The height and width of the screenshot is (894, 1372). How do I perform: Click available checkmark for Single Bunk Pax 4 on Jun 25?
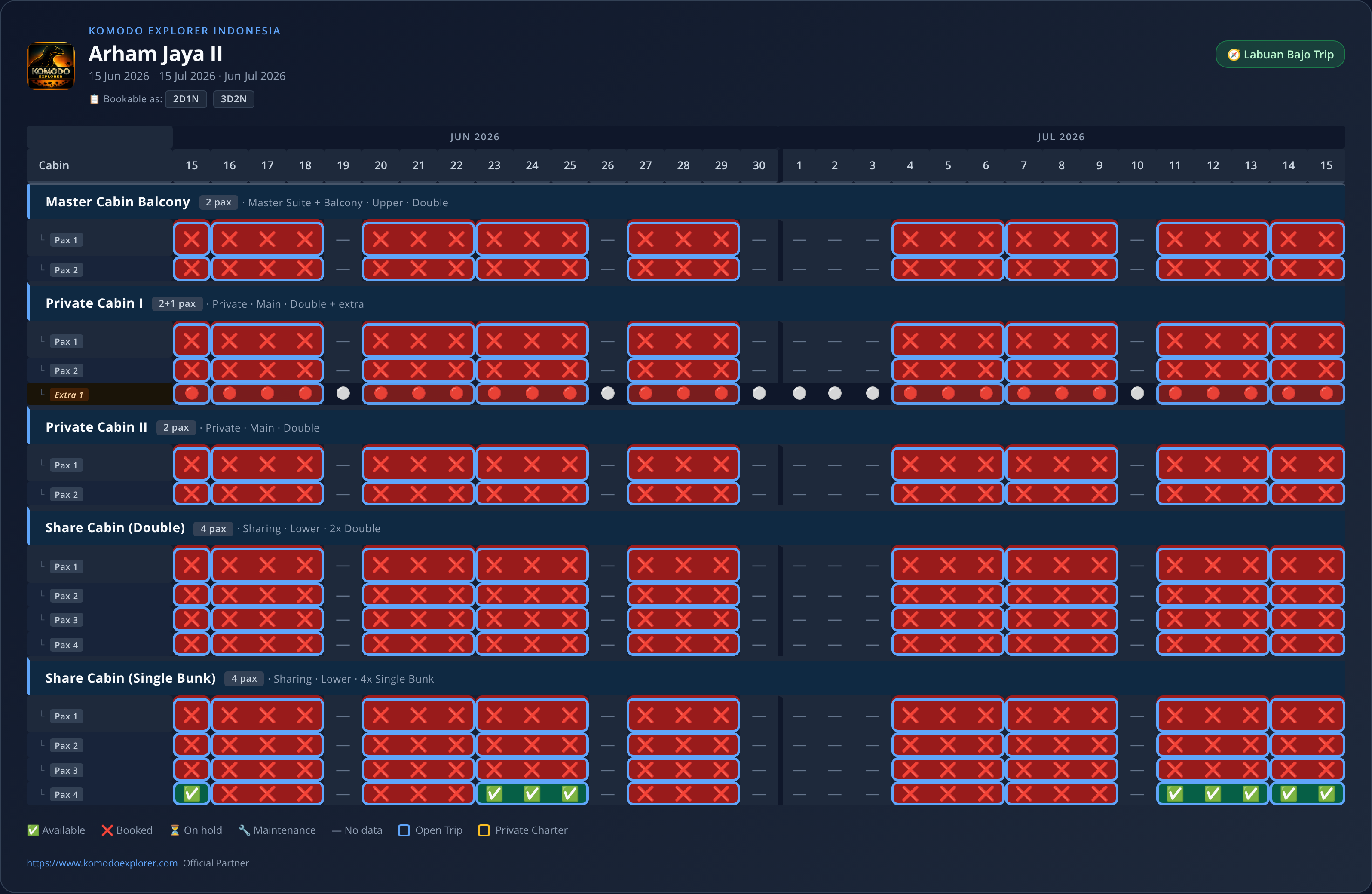click(570, 794)
